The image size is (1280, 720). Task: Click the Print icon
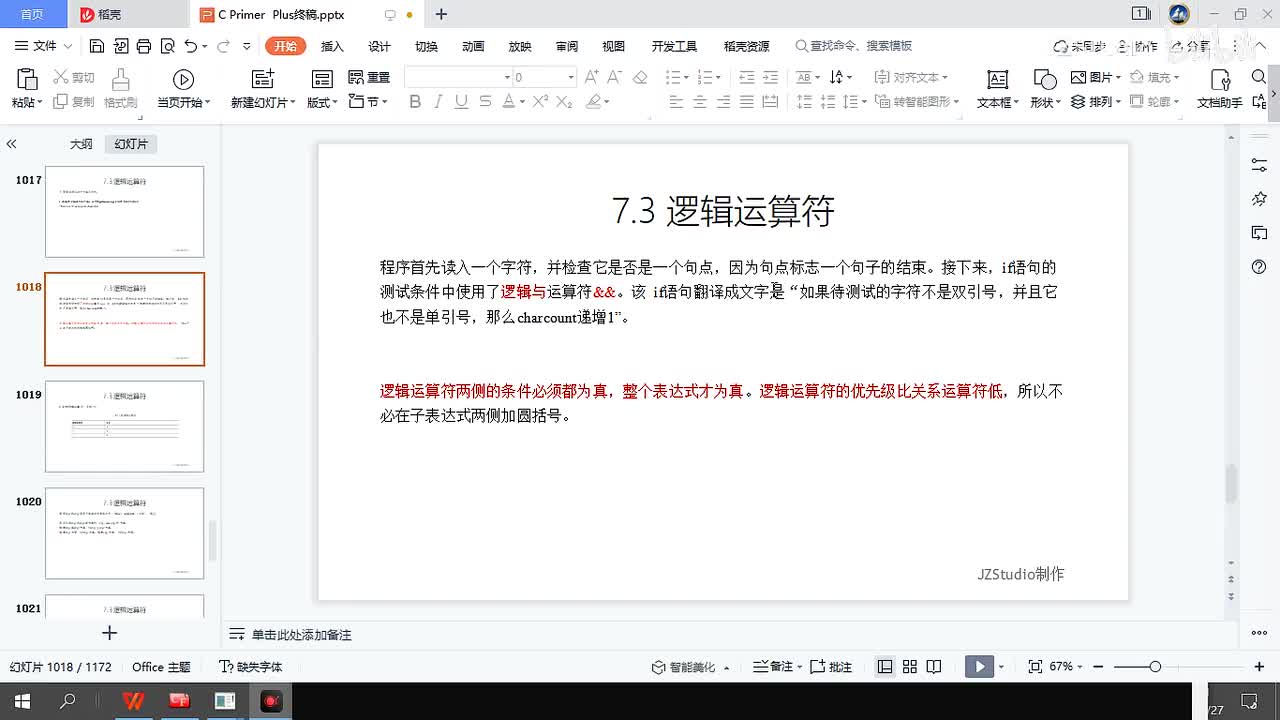click(x=144, y=46)
